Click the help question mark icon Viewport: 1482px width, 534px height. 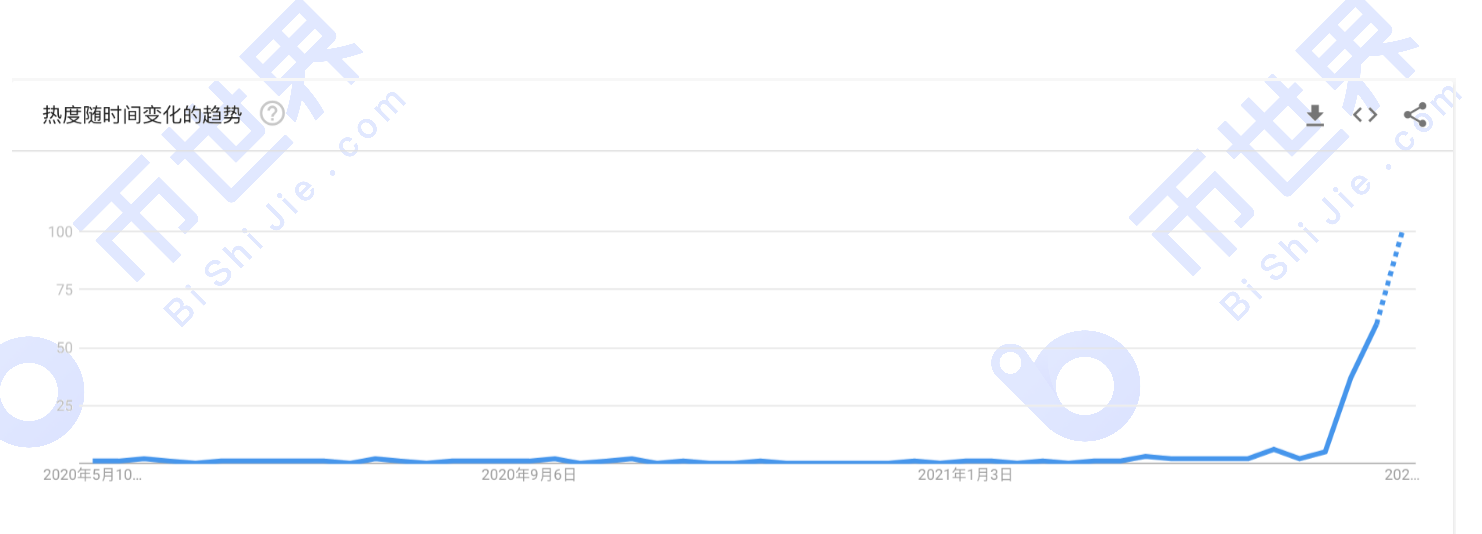coord(272,114)
